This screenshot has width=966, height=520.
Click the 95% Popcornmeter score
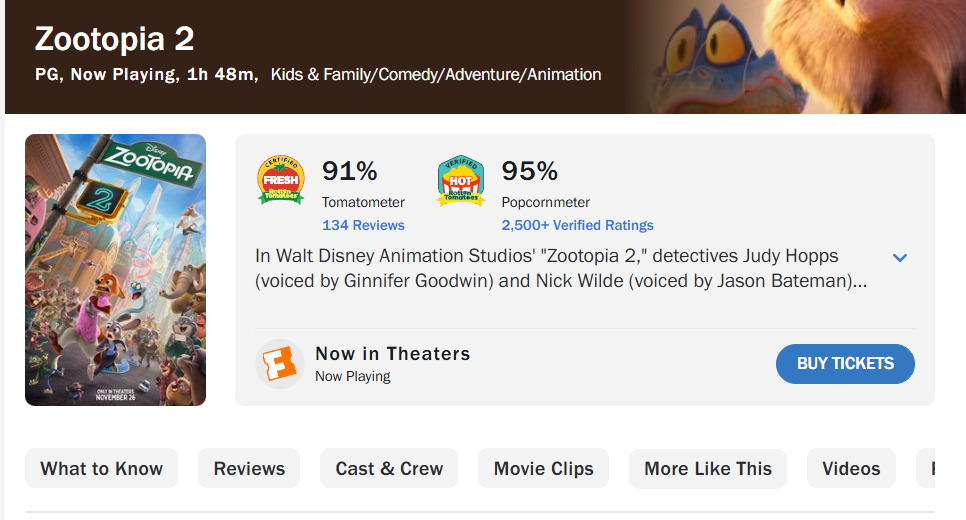[x=529, y=172]
